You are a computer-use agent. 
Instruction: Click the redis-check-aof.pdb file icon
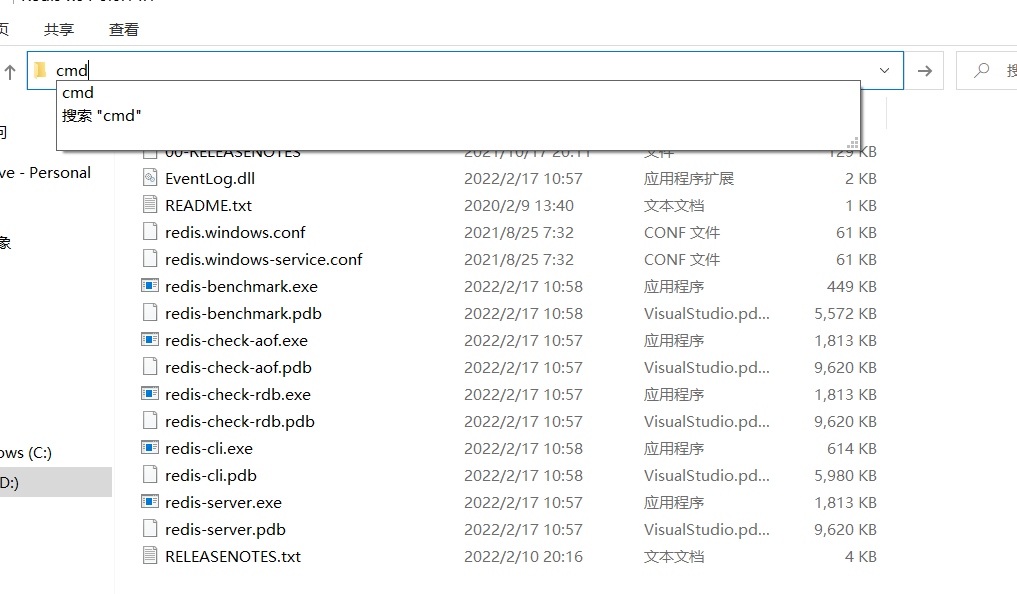(150, 367)
